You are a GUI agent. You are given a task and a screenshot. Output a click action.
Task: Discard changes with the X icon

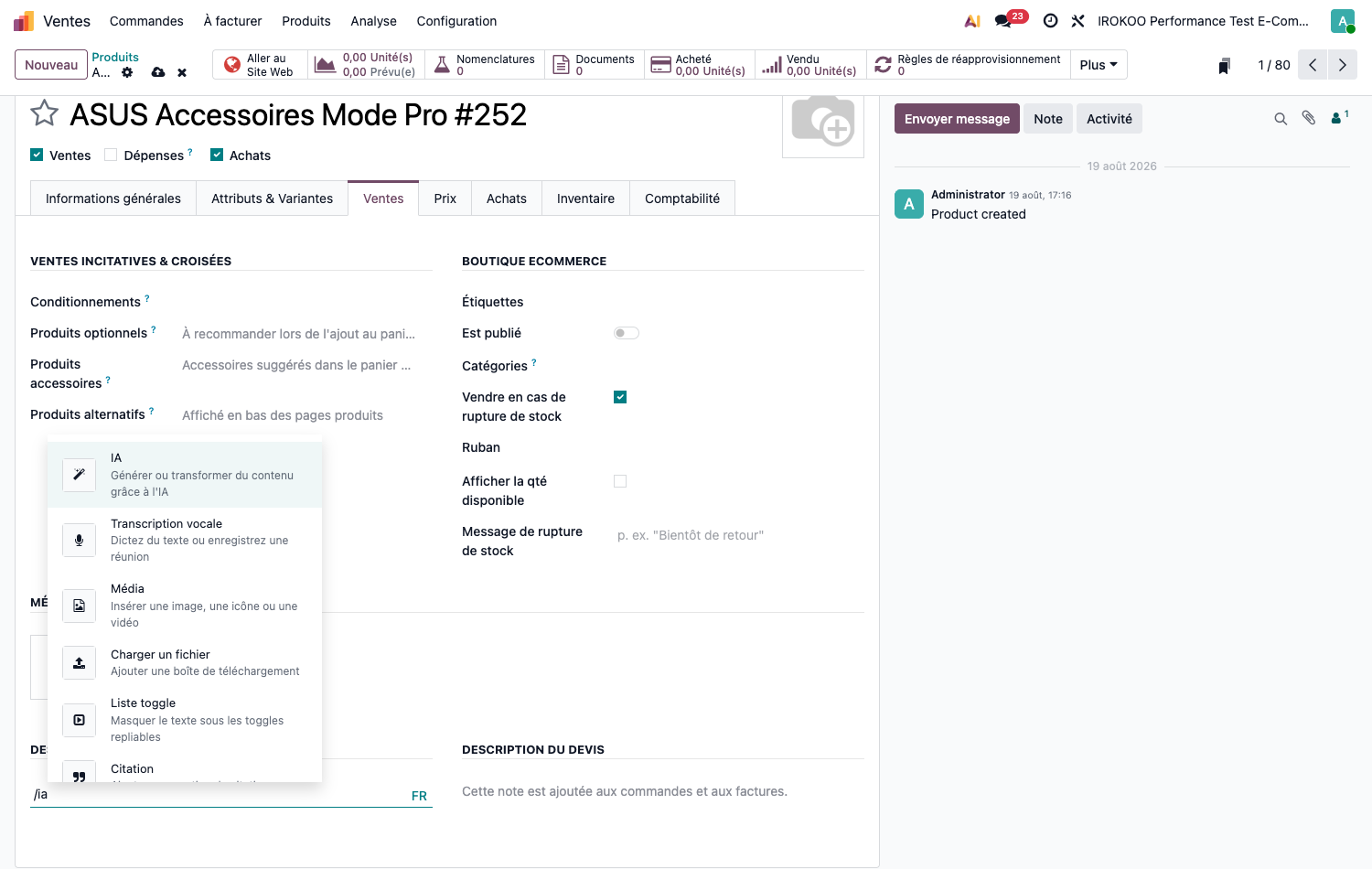[182, 72]
